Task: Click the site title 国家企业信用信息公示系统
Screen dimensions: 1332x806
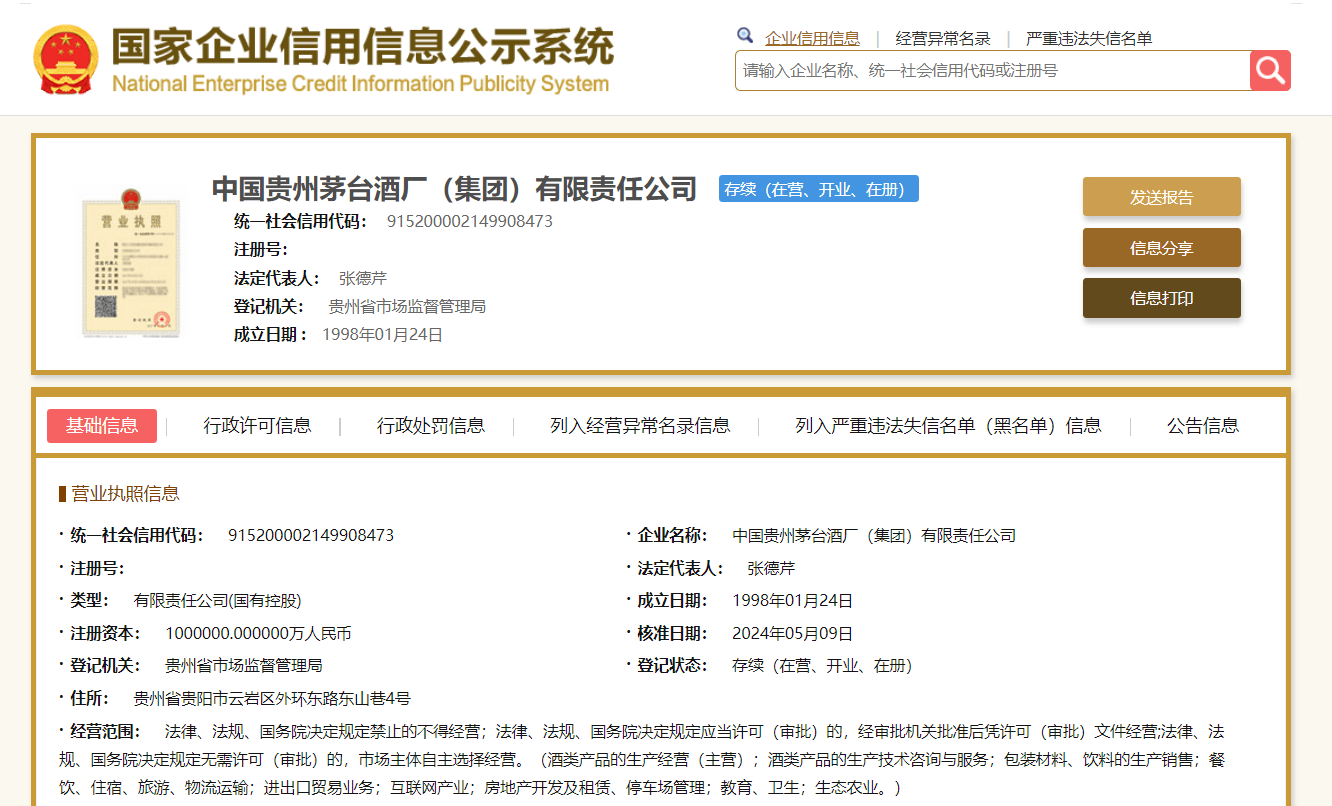Action: point(362,46)
